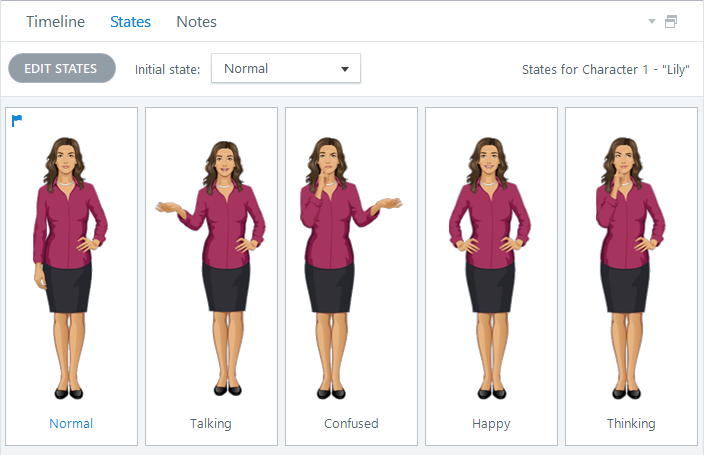Click the Initial state dropdown arrow
Image resolution: width=704 pixels, height=455 pixels.
click(345, 69)
